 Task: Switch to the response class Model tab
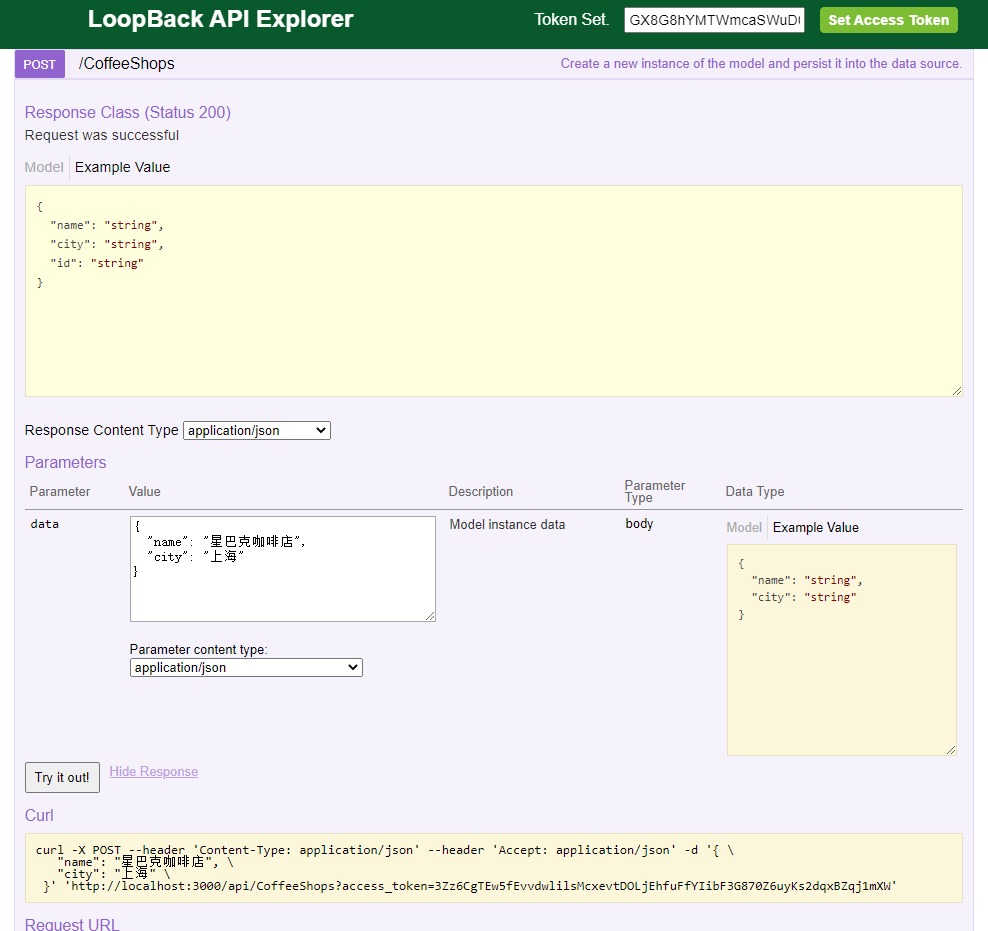[x=44, y=167]
